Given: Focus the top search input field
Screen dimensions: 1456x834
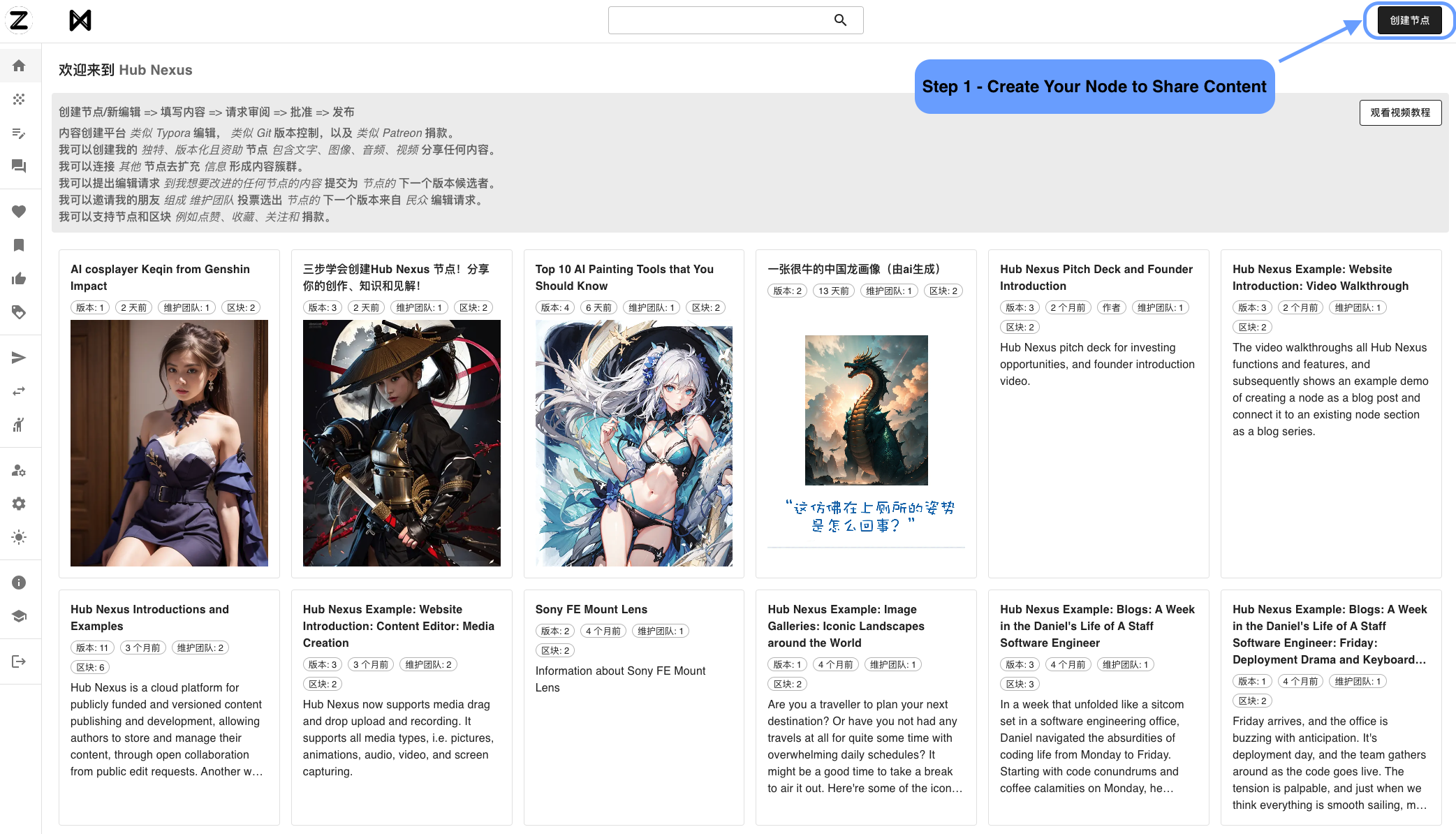Looking at the screenshot, I should tap(735, 20).
